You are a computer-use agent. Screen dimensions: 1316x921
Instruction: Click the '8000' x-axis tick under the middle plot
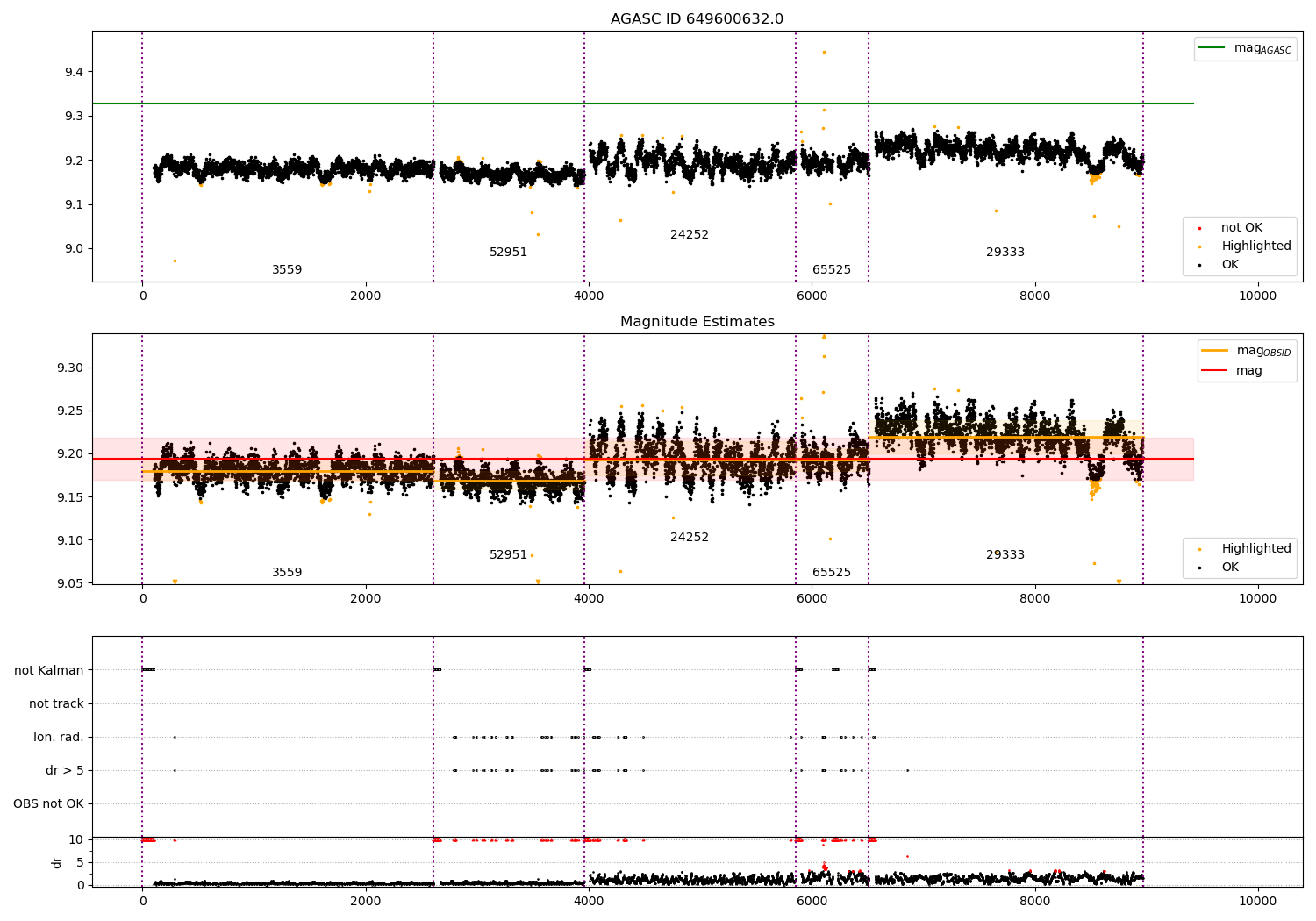coord(1035,599)
